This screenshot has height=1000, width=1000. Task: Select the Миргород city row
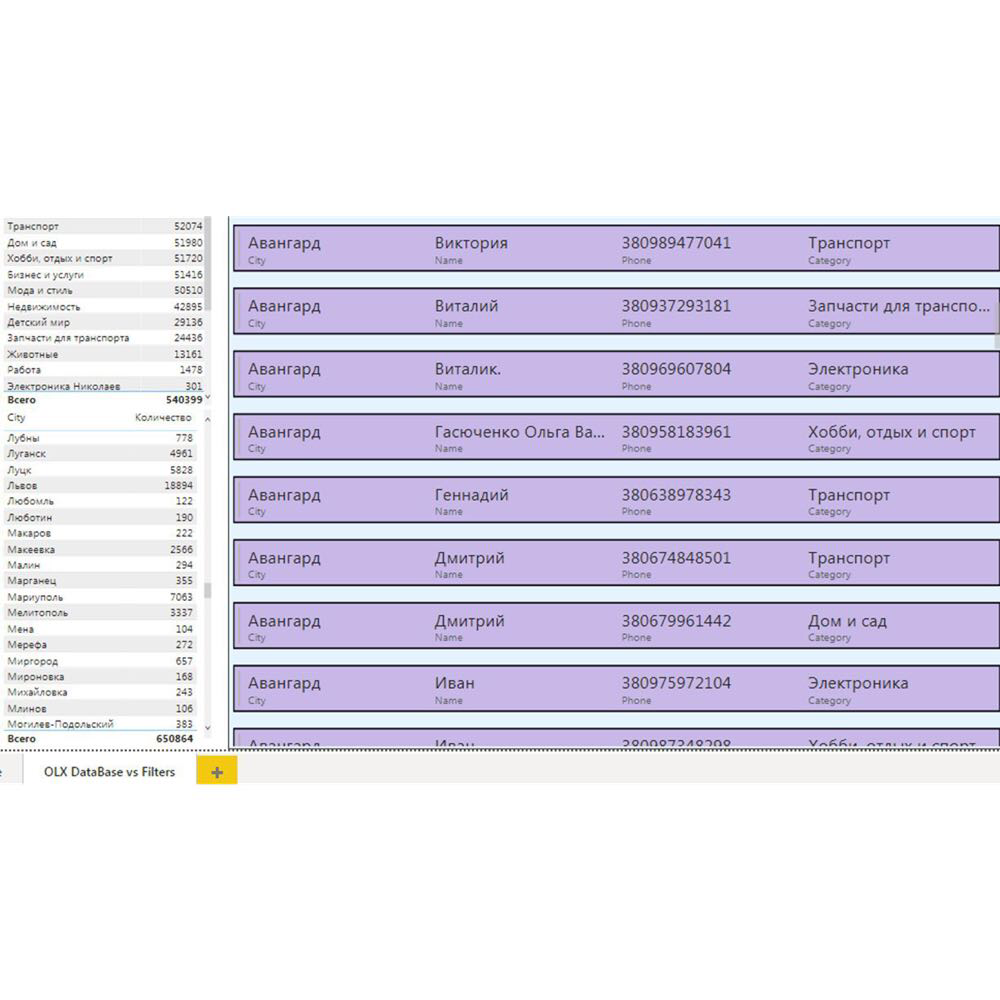click(x=100, y=661)
